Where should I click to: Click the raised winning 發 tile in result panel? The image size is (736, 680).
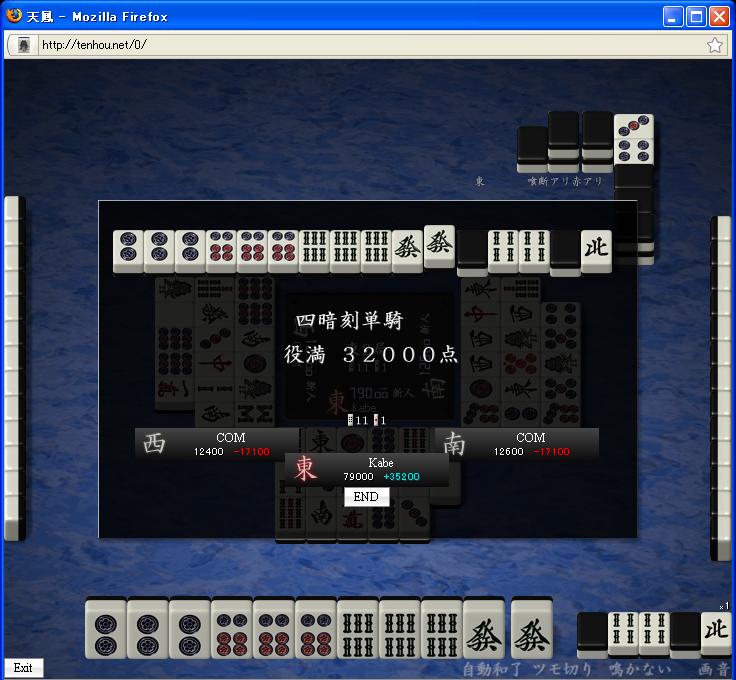439,246
